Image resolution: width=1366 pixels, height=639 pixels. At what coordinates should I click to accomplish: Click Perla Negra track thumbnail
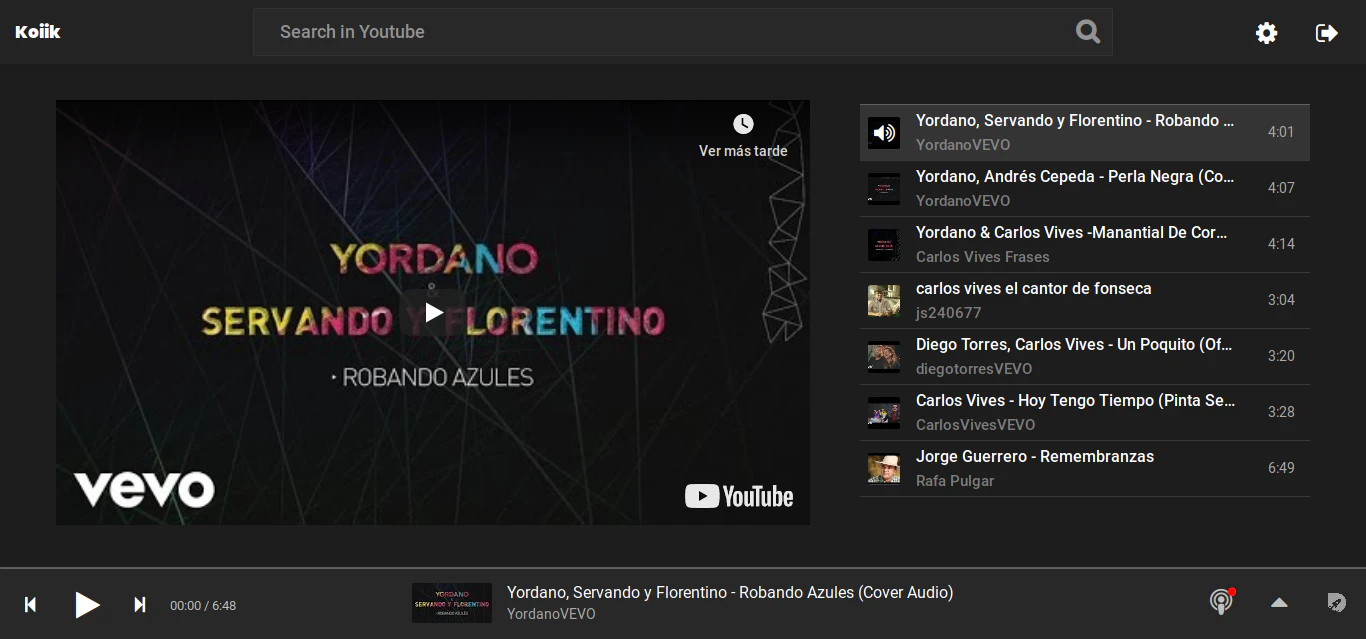pos(884,189)
